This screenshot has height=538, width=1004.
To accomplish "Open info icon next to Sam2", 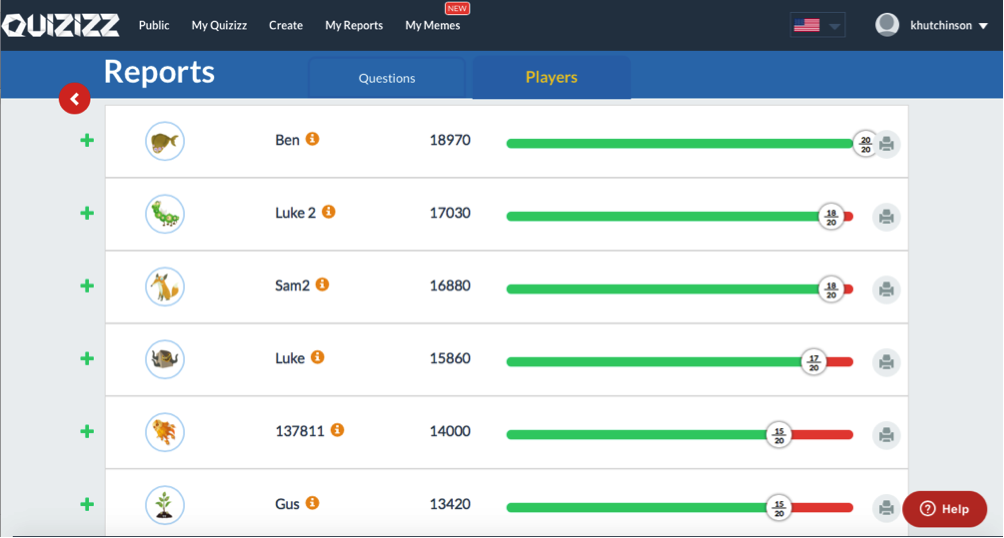I will (x=322, y=284).
